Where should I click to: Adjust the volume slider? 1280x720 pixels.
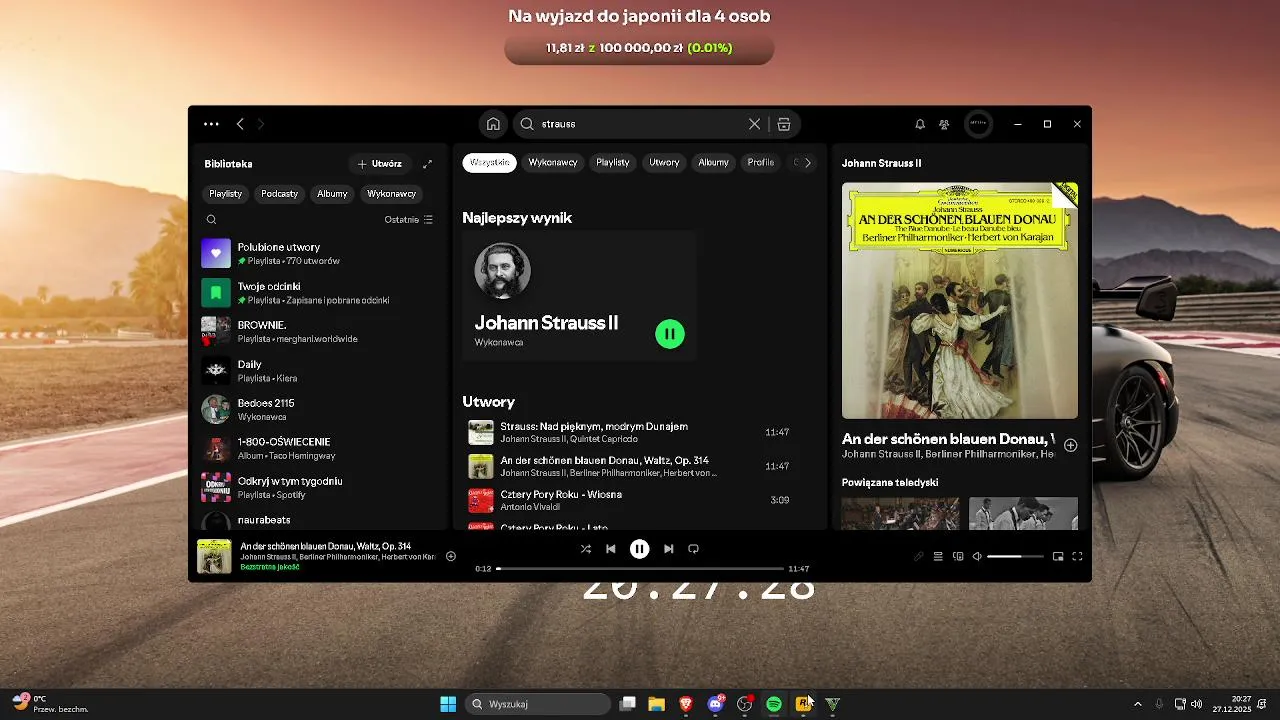(x=1016, y=557)
